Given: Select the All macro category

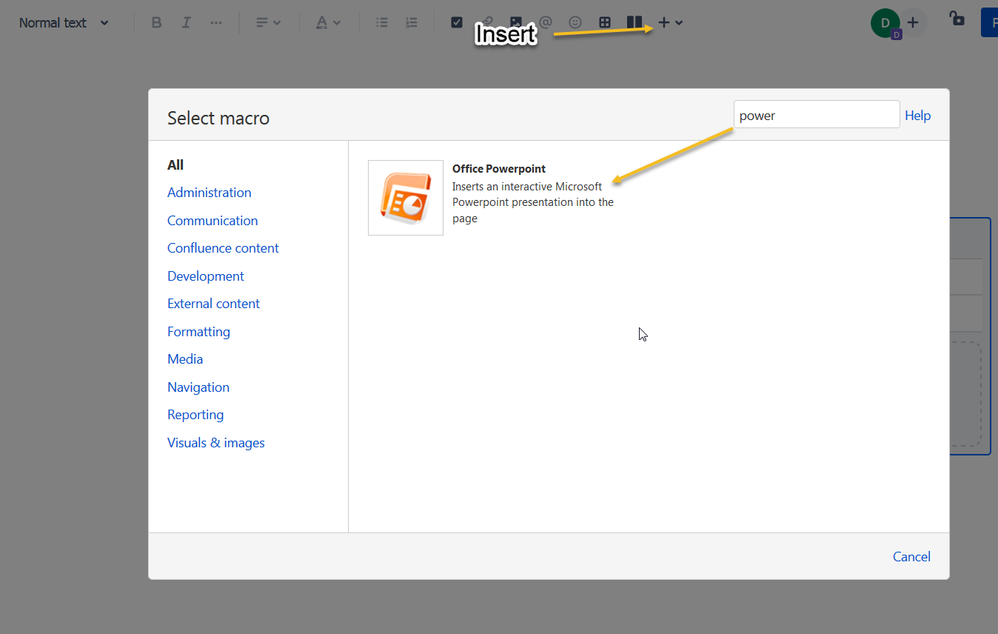Looking at the screenshot, I should 175,165.
